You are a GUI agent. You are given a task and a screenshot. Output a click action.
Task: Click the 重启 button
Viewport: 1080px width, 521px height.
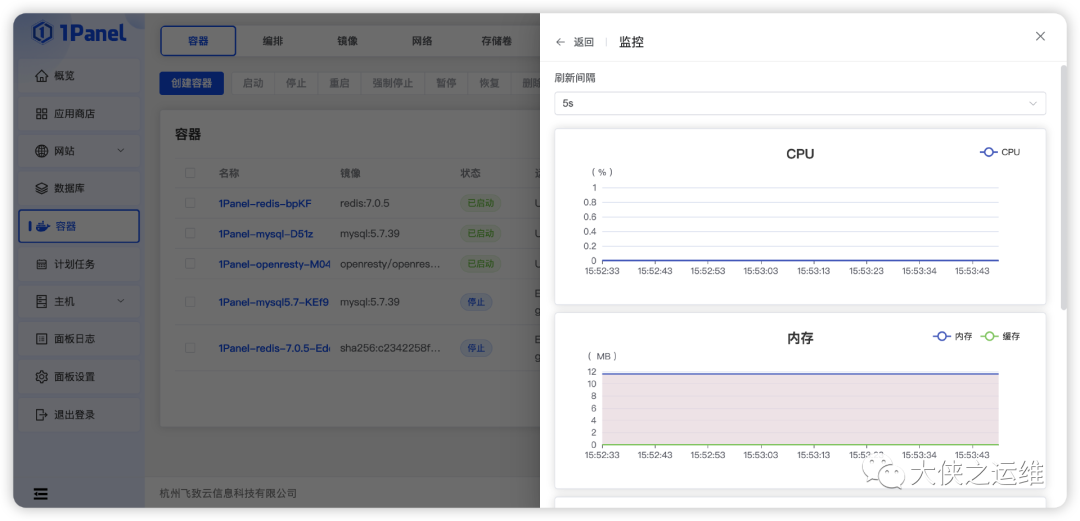(x=339, y=83)
